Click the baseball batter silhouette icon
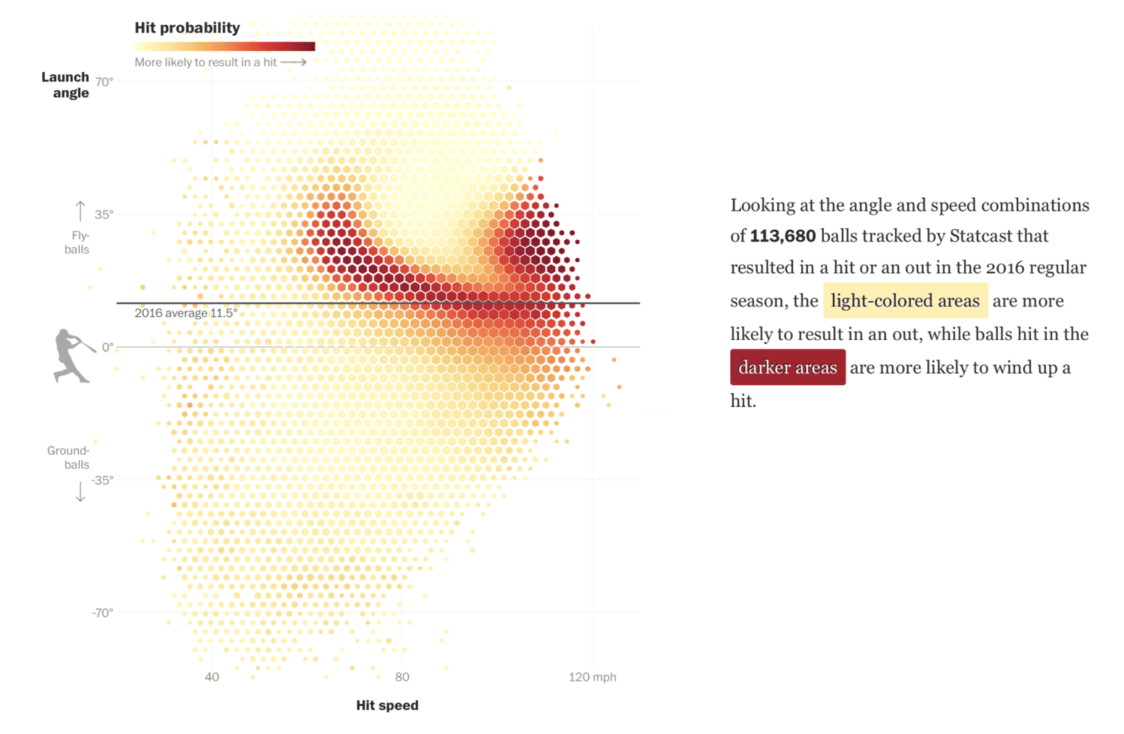 [x=73, y=355]
